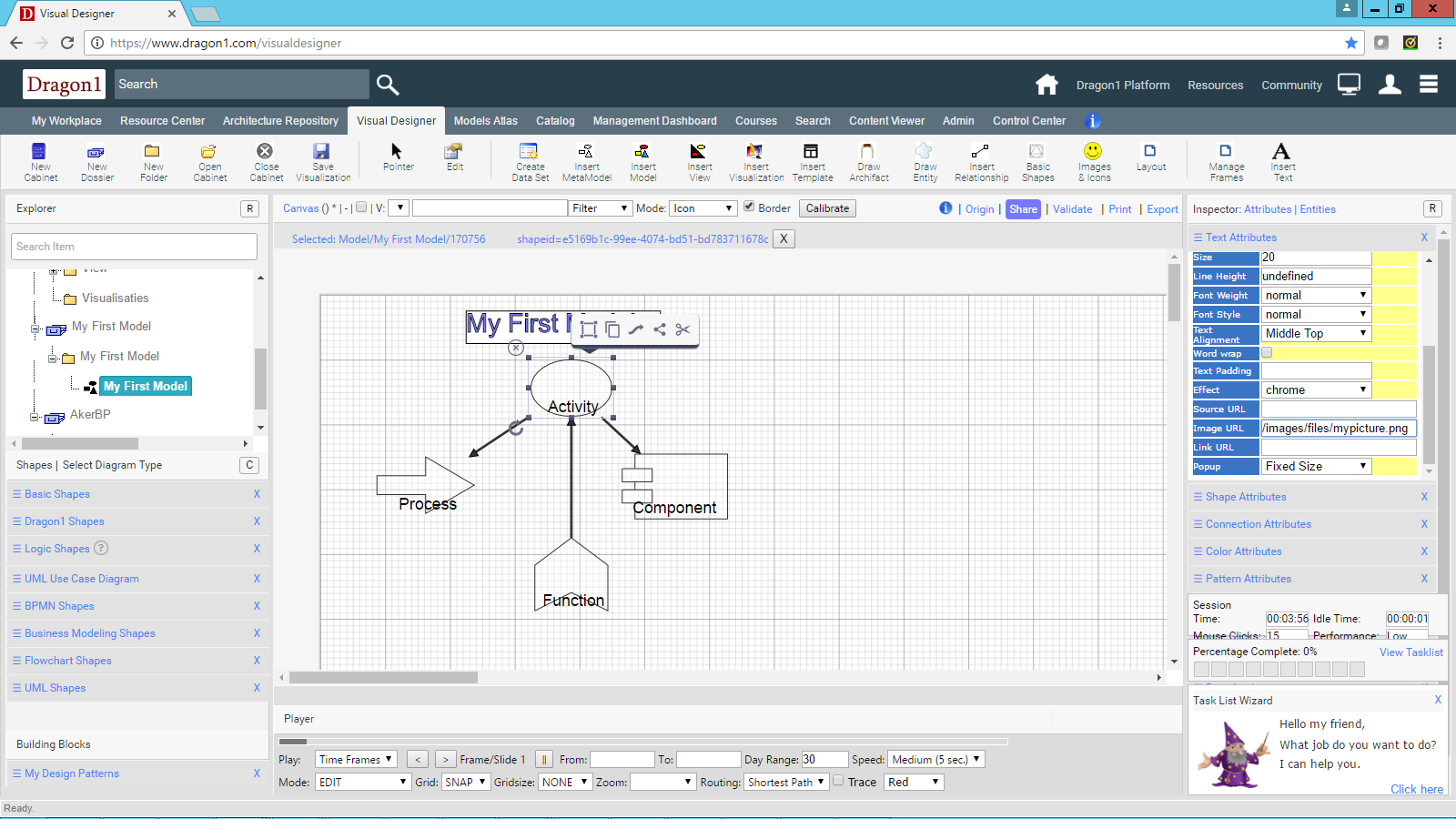The height and width of the screenshot is (819, 1456).
Task: Select My First Model tree item
Action: point(146,386)
